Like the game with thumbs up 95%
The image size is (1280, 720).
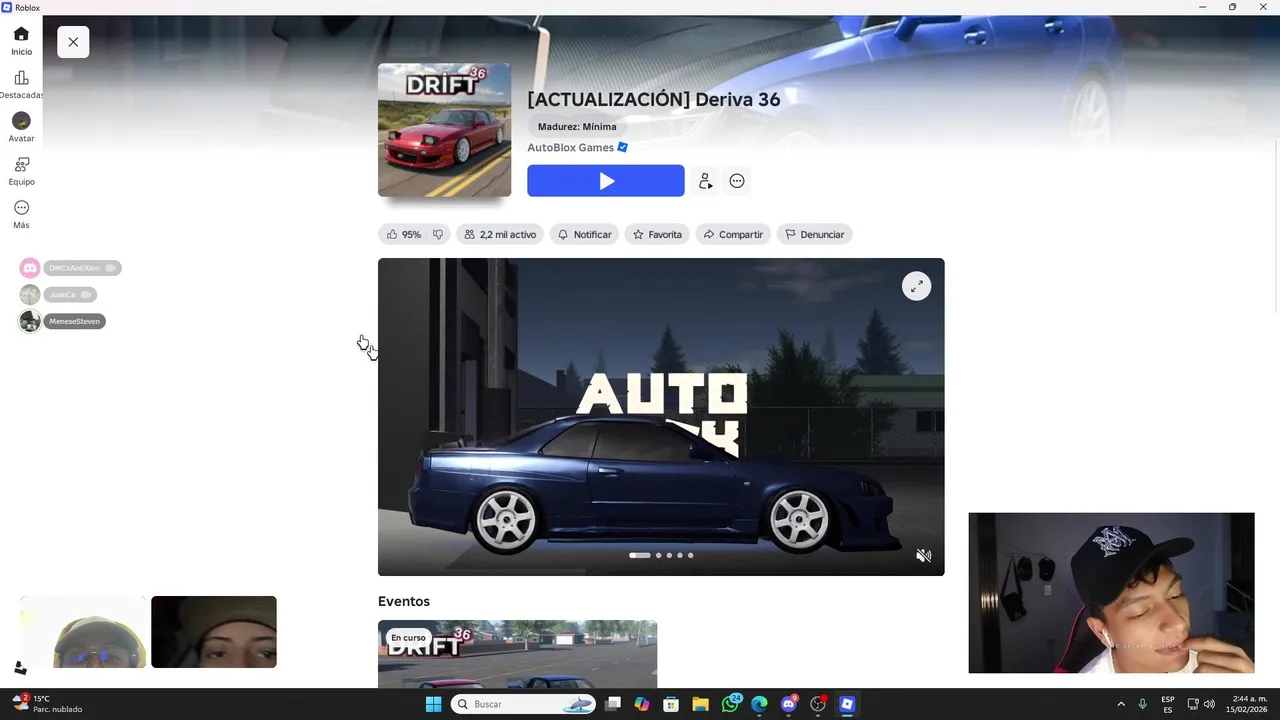coord(403,234)
